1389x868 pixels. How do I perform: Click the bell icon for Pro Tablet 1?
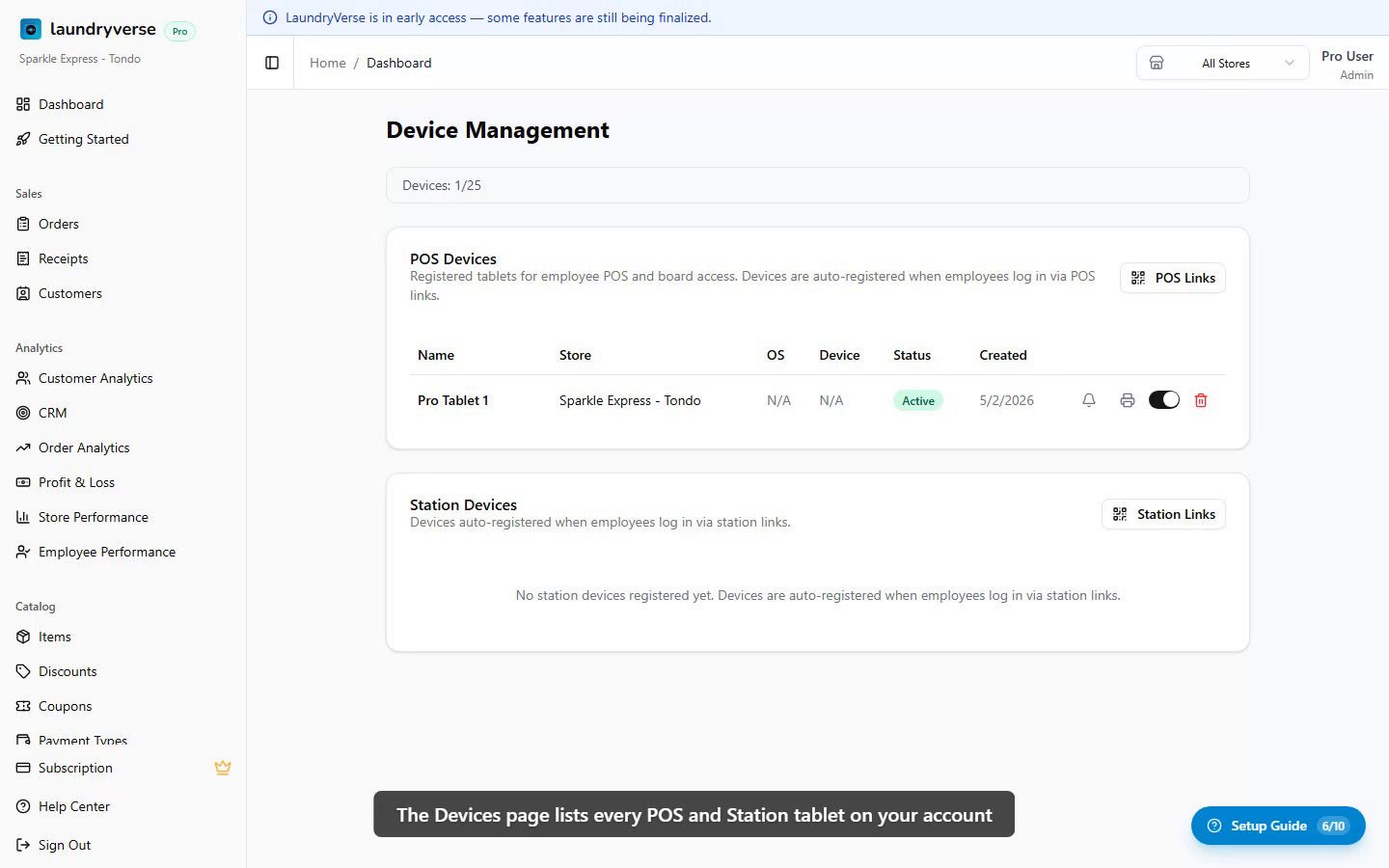point(1089,400)
